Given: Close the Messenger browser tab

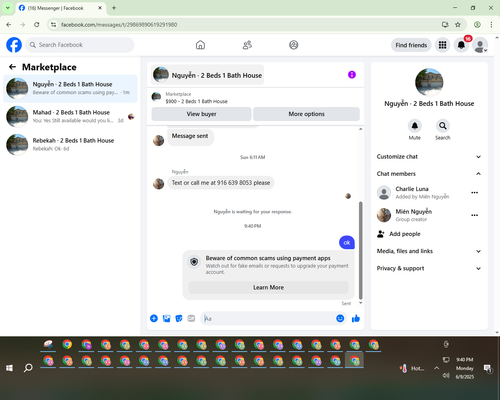Looking at the screenshot, I should click(x=100, y=8).
